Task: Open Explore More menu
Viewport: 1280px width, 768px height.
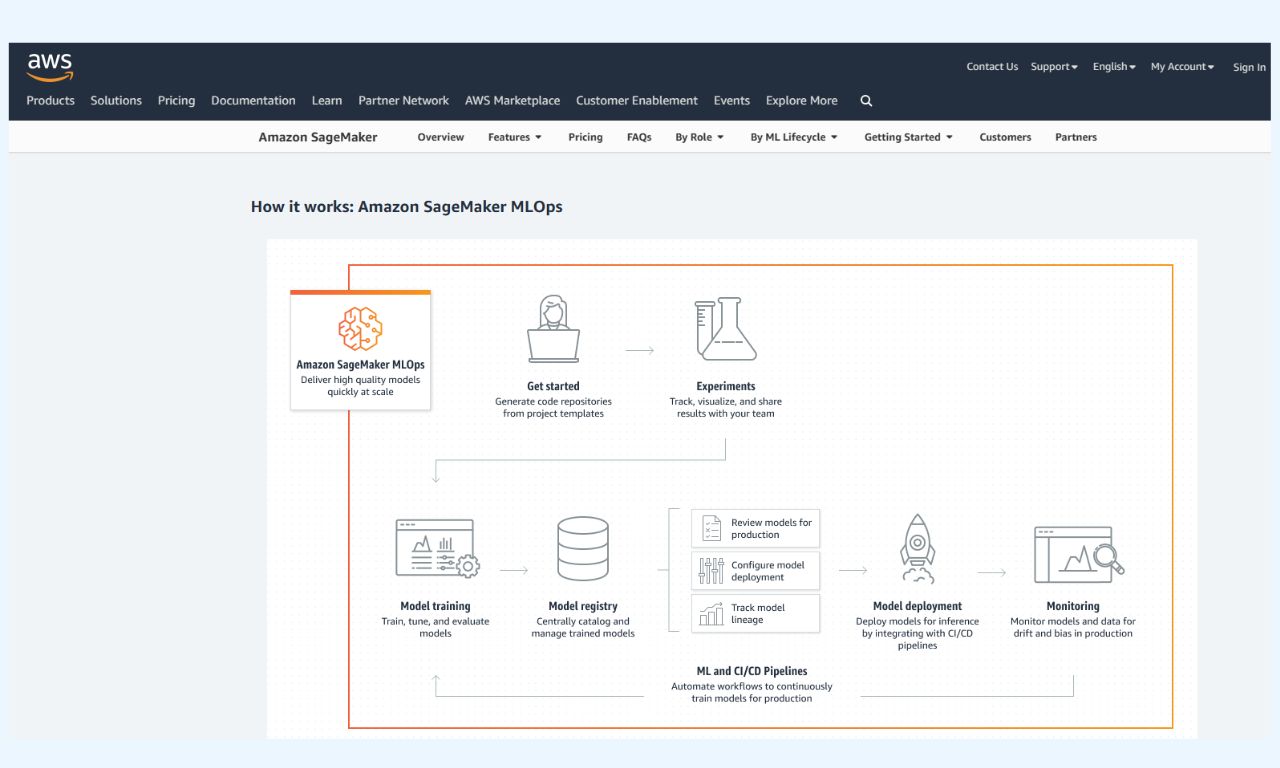Action: (802, 101)
